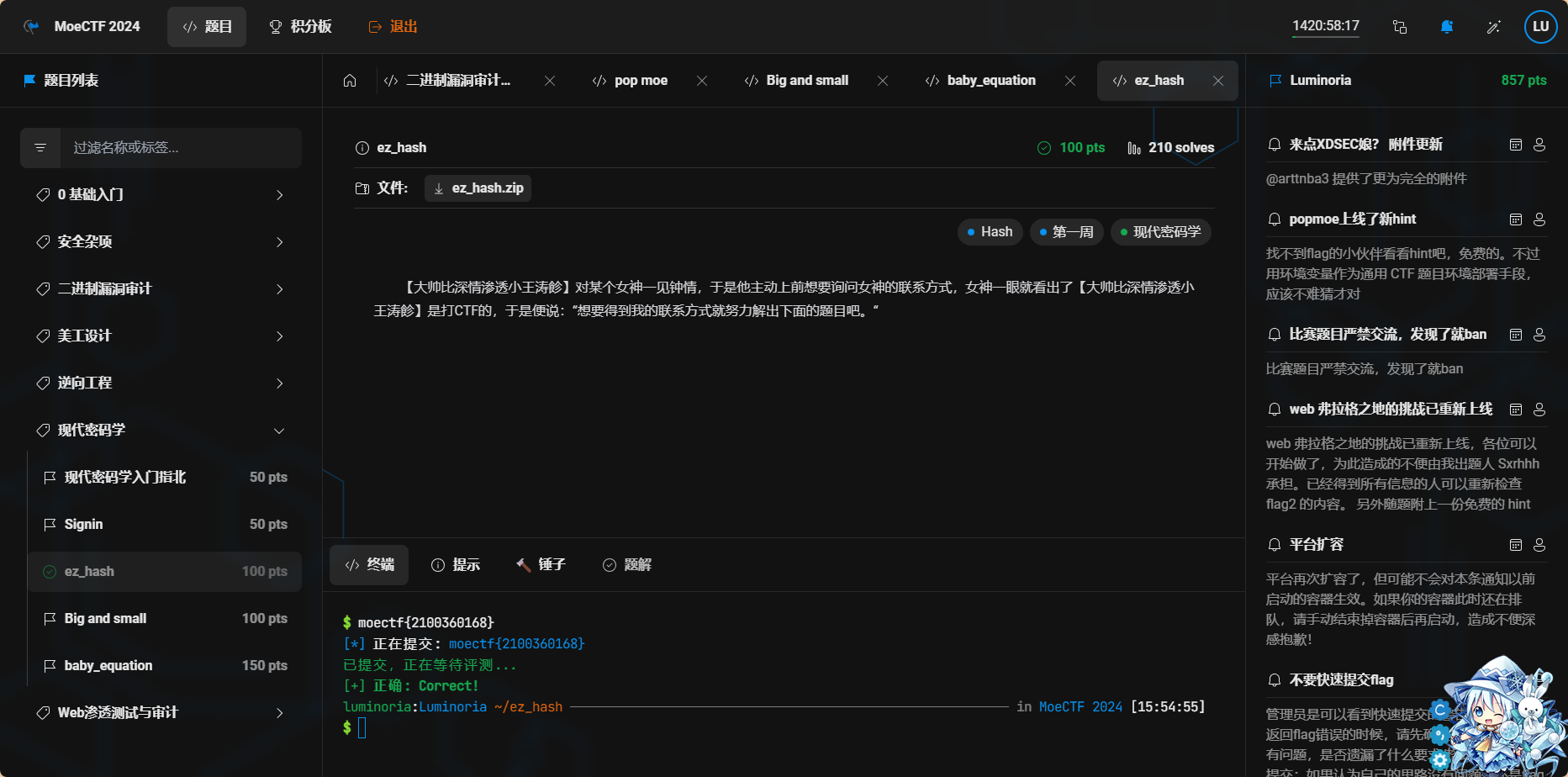Viewport: 1568px width, 777px height.
Task: Open the 提示 hints tab
Action: click(x=456, y=565)
